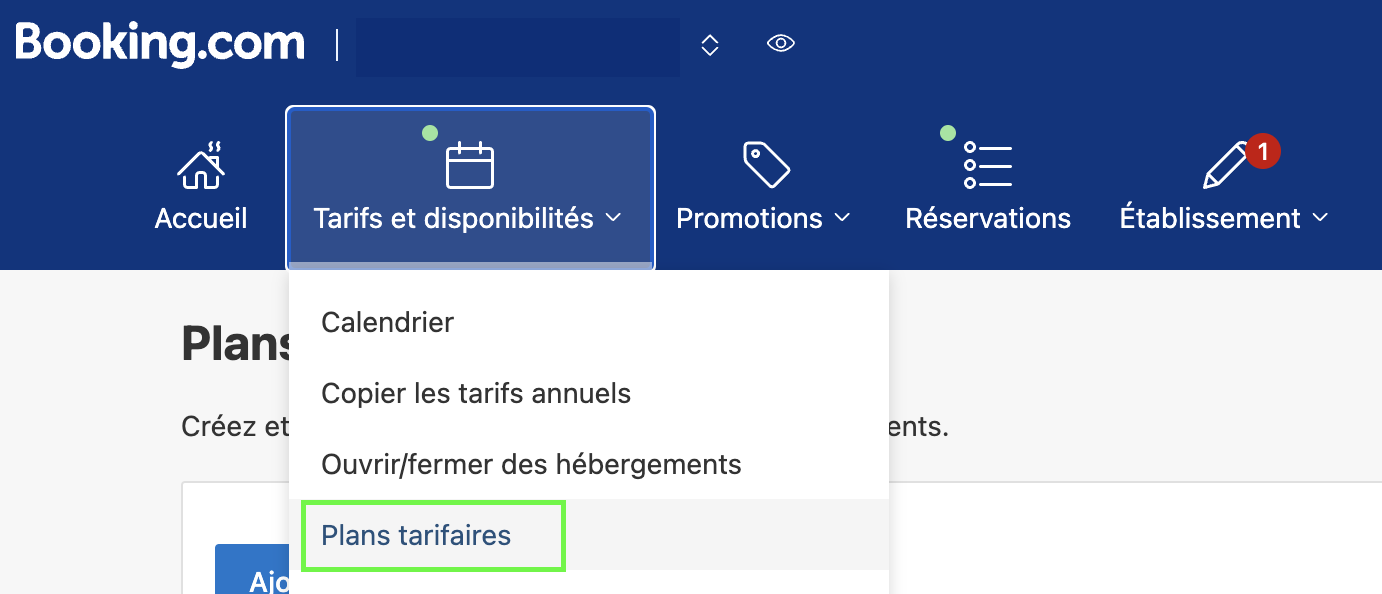Open the Réservations tab label
This screenshot has width=1382, height=594.
coord(988,218)
